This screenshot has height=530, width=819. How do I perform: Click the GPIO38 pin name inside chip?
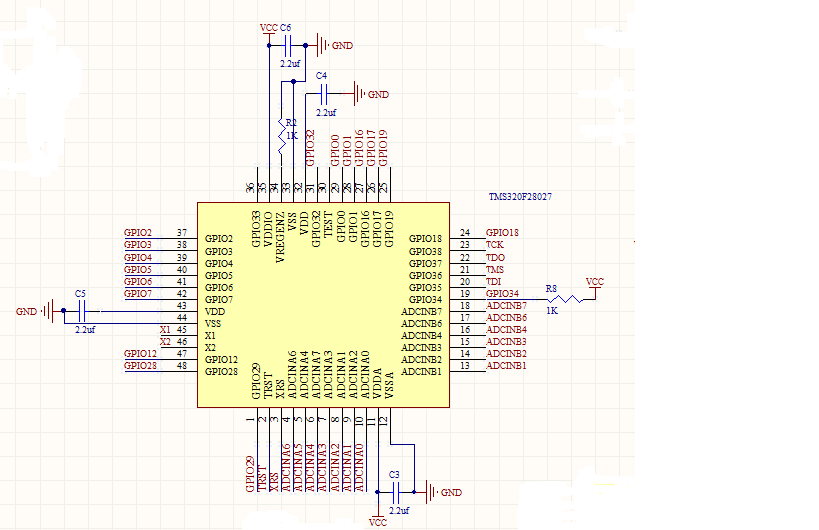pos(425,252)
